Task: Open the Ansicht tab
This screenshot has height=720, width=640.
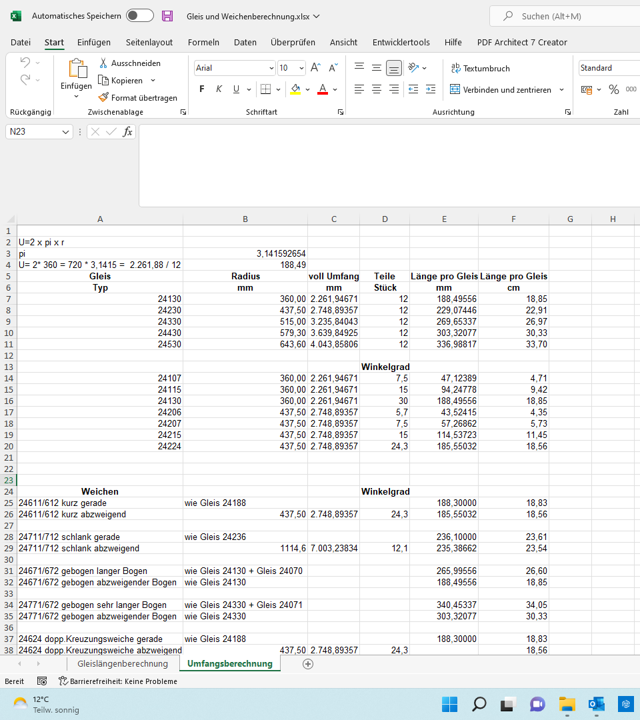Action: 343,42
